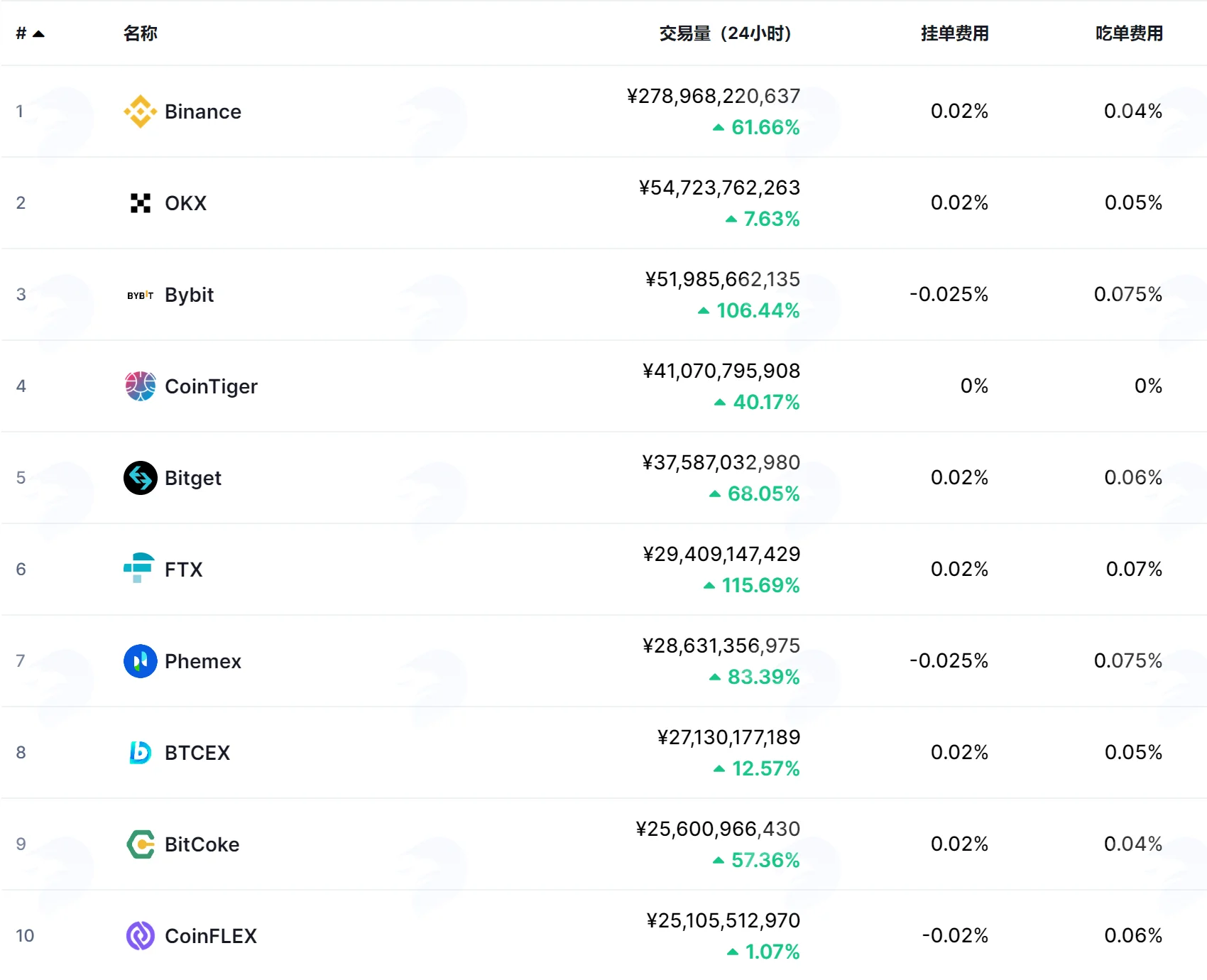This screenshot has width=1207, height=980.
Task: Click the CoinFLEX logo icon
Action: click(140, 936)
